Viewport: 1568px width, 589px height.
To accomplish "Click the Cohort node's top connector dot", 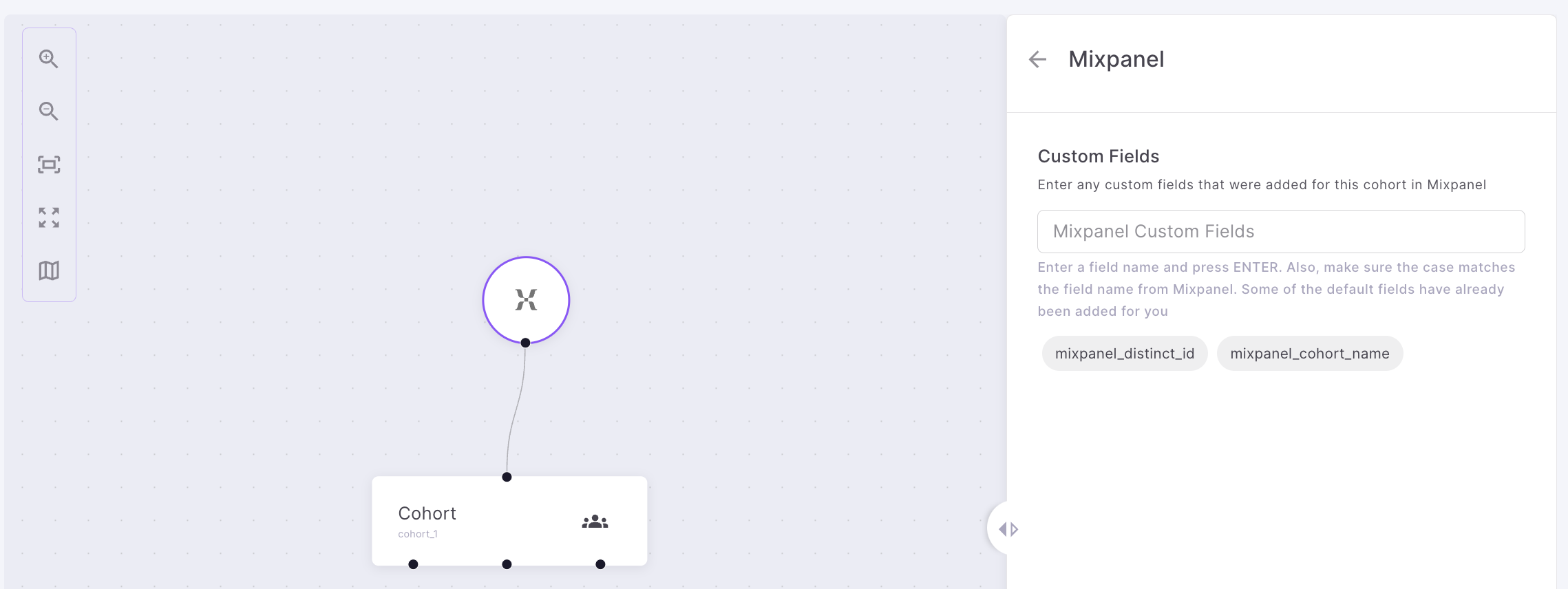I will coord(507,477).
